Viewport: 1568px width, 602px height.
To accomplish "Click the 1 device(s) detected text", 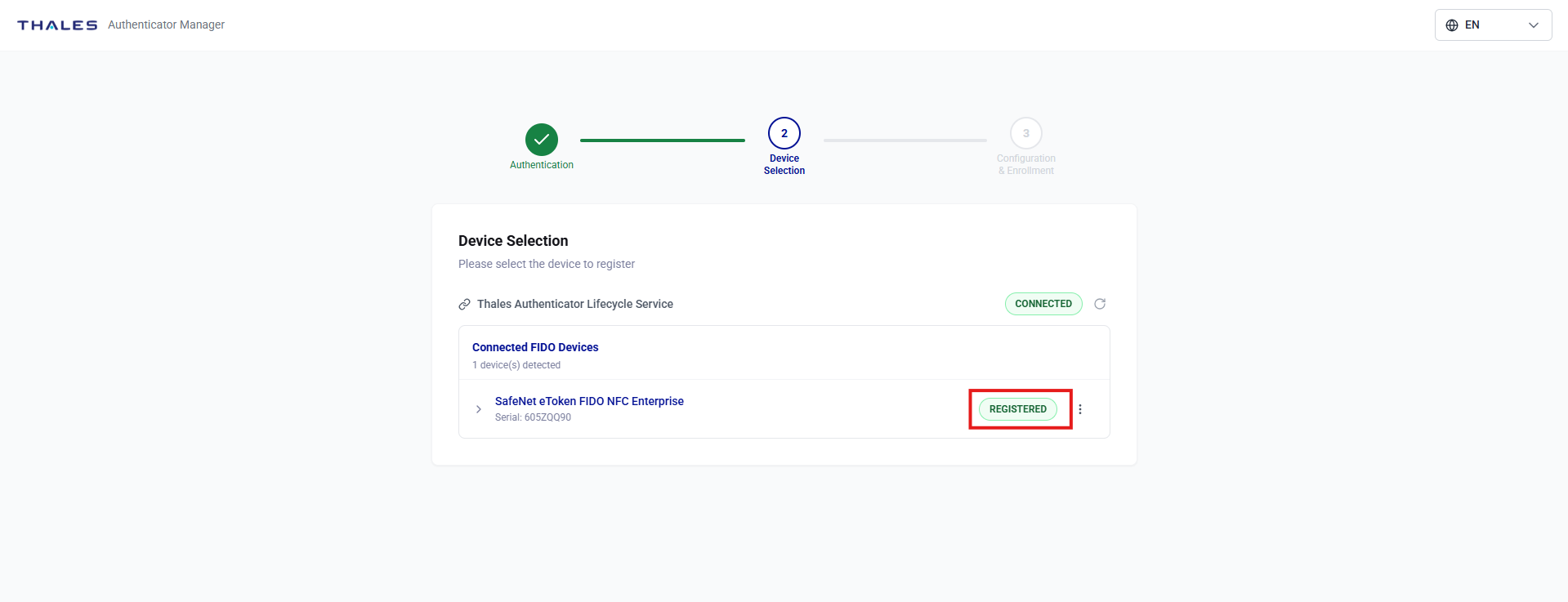I will point(516,365).
